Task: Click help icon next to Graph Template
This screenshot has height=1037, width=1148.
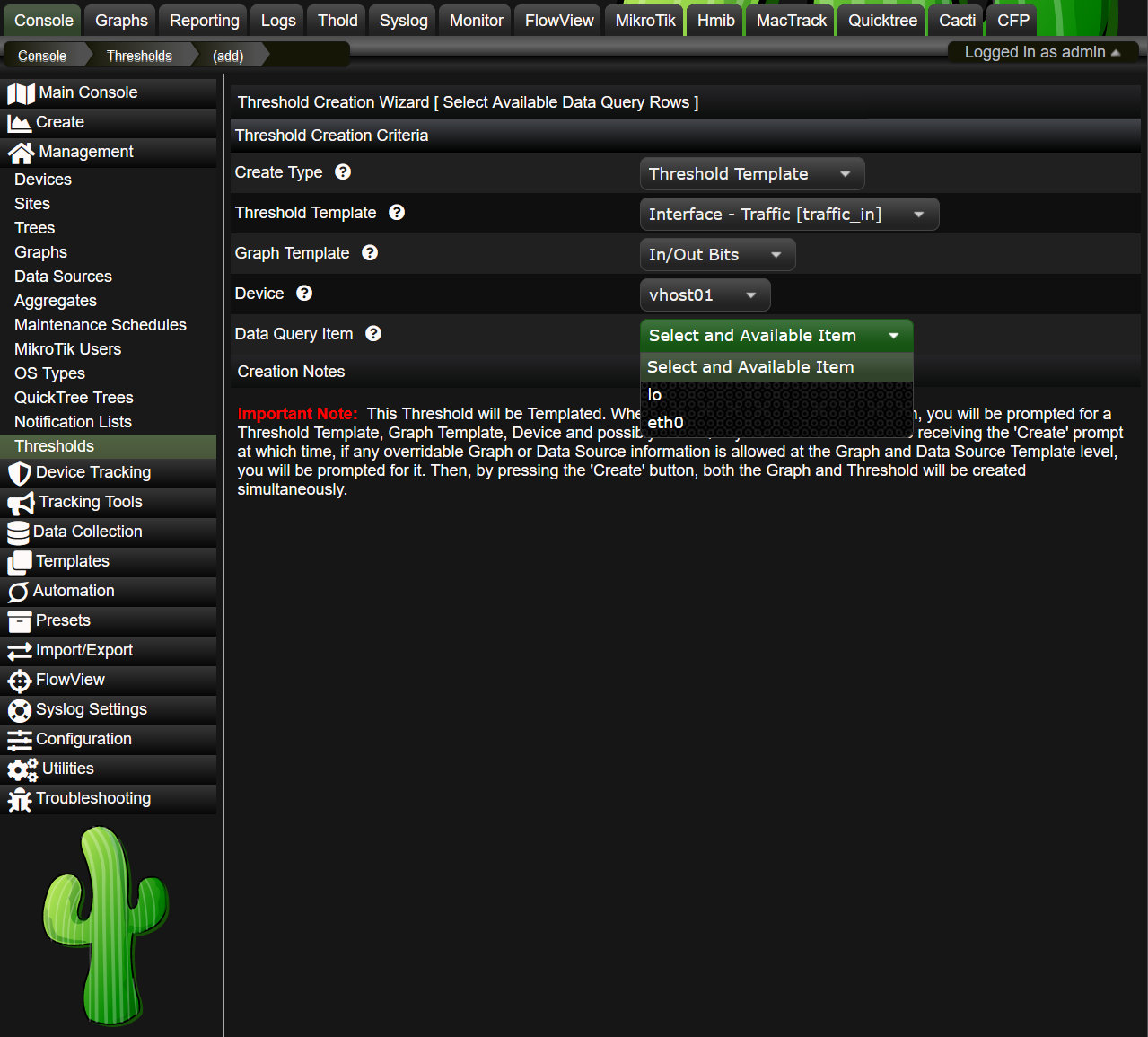Action: coord(370,252)
